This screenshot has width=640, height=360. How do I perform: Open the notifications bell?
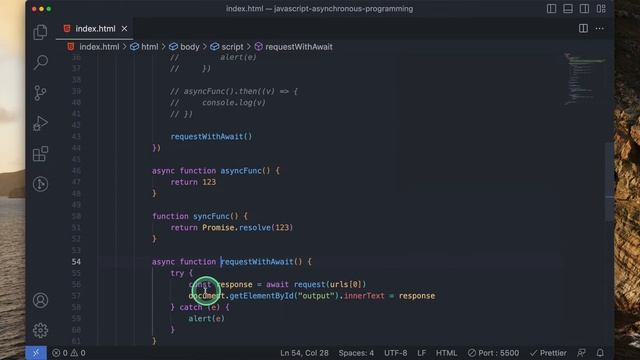click(600, 353)
